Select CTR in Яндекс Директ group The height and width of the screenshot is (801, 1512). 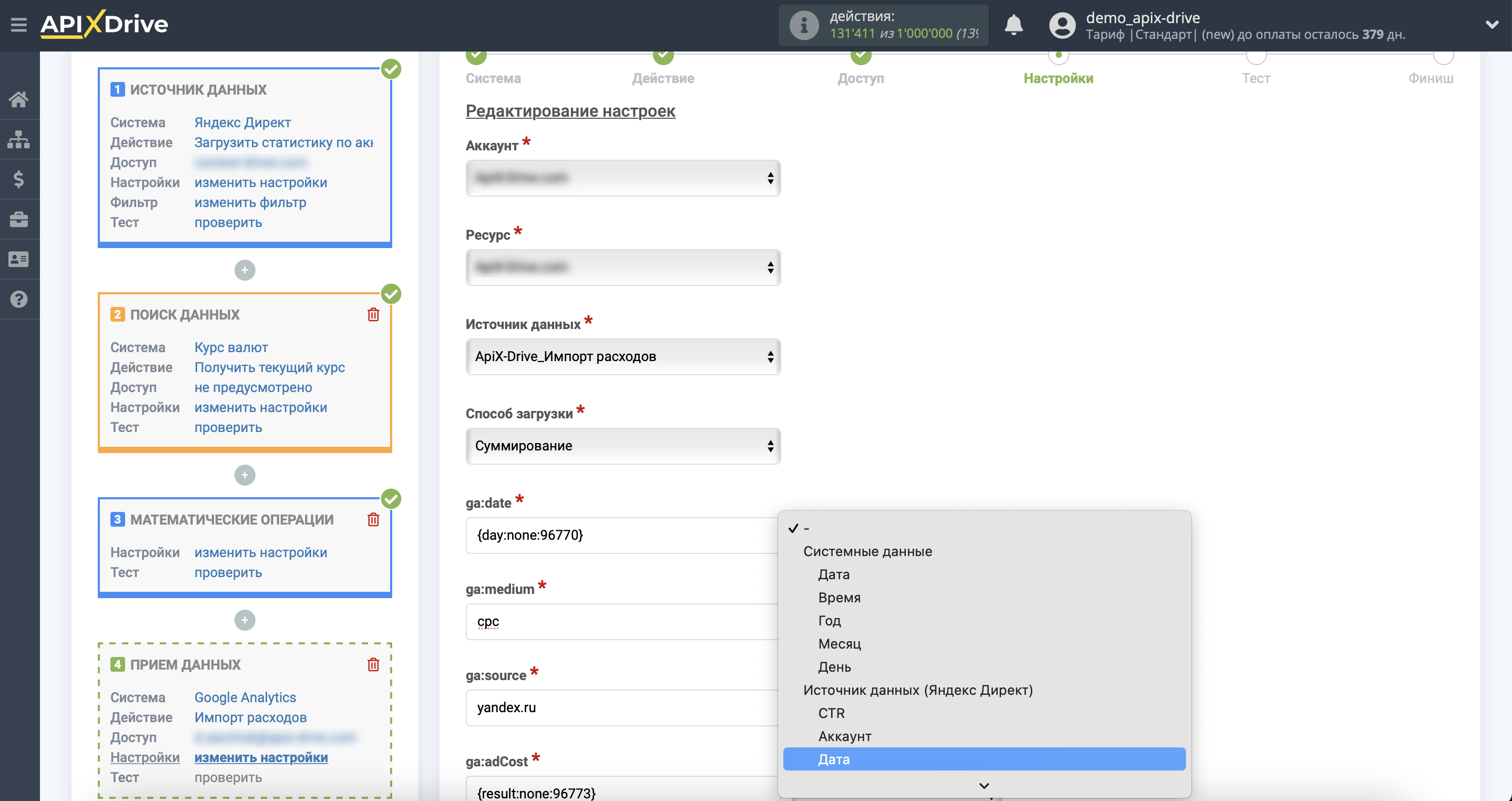pos(984,713)
